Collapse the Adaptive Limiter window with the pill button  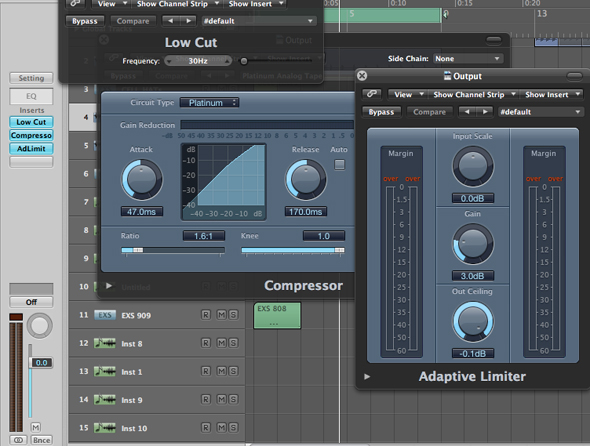(574, 76)
